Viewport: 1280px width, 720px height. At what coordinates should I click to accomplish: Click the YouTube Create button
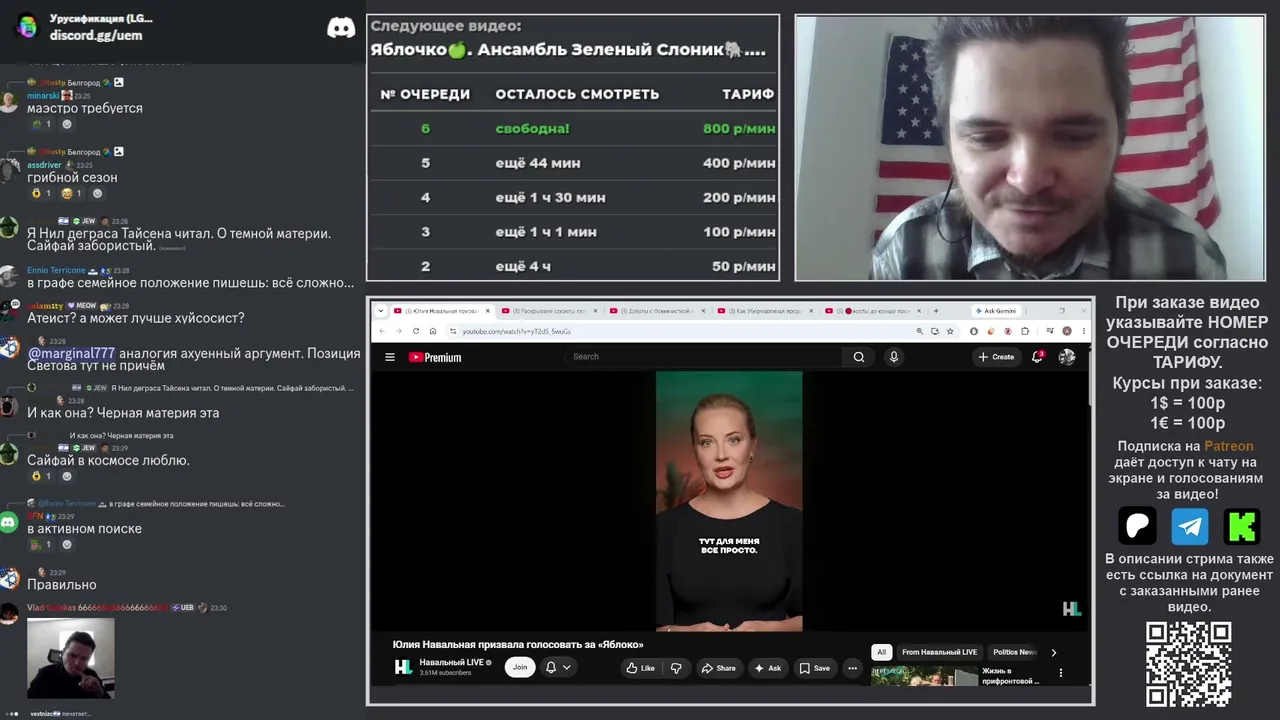coord(997,357)
